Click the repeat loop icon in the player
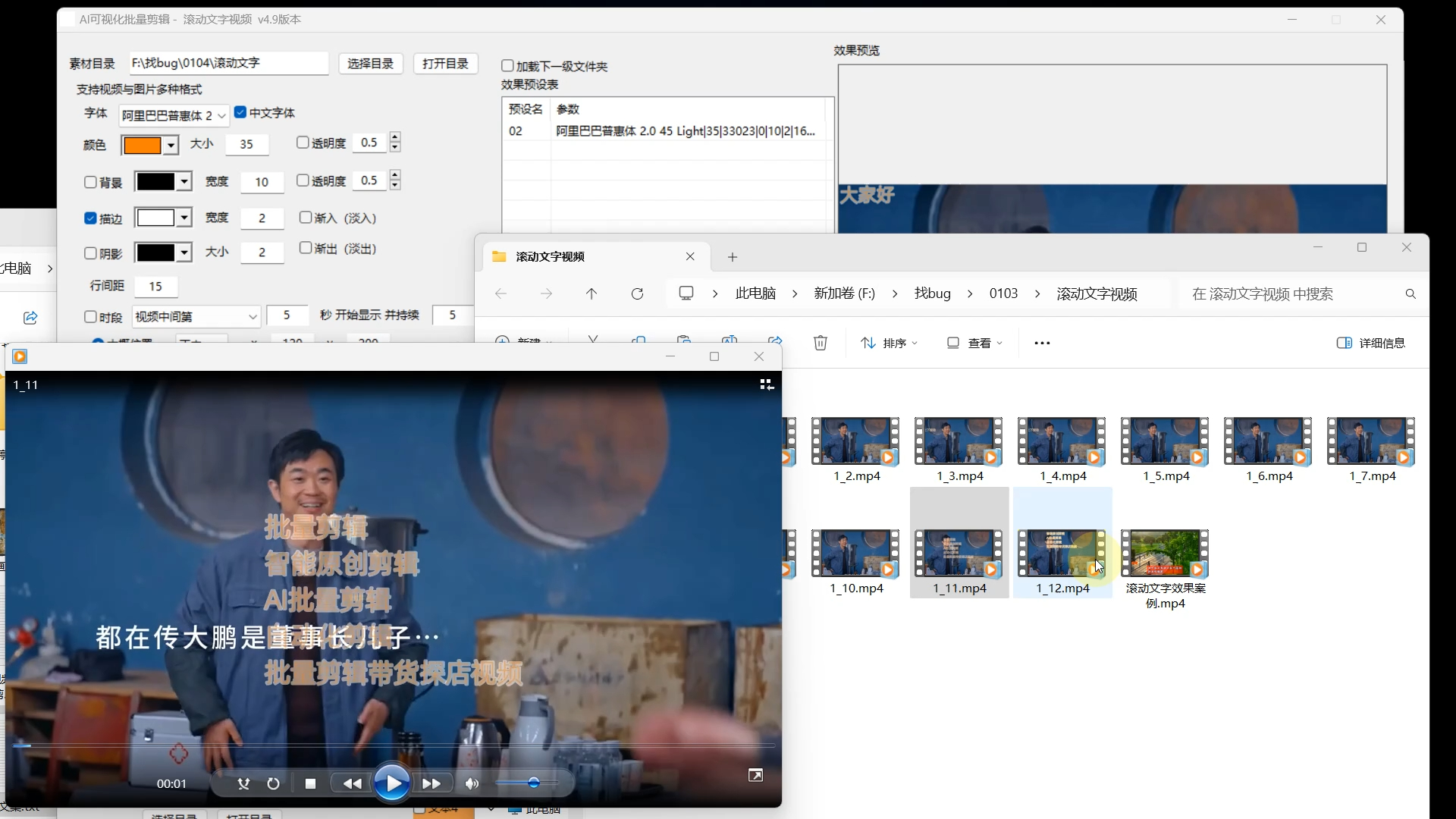The image size is (1456, 819). tap(273, 783)
